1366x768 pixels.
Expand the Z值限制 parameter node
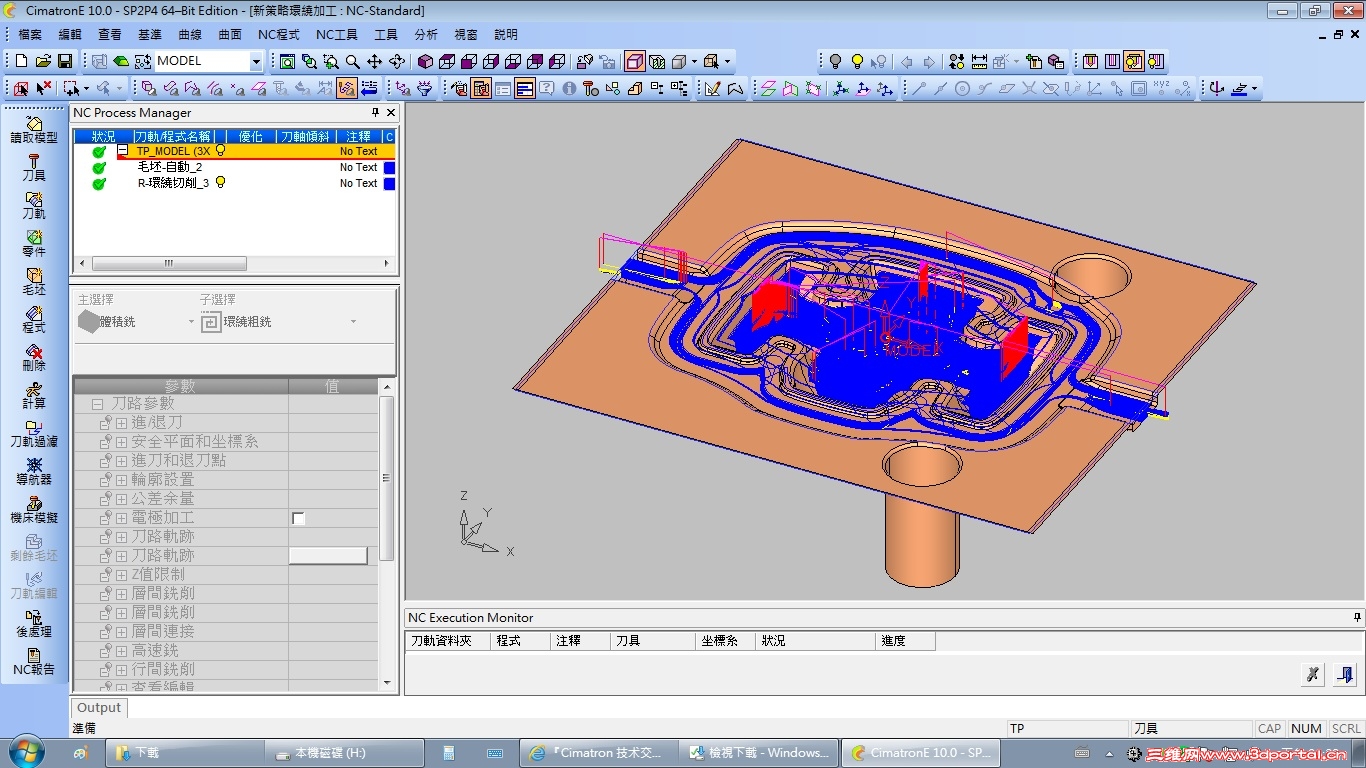[x=121, y=575]
